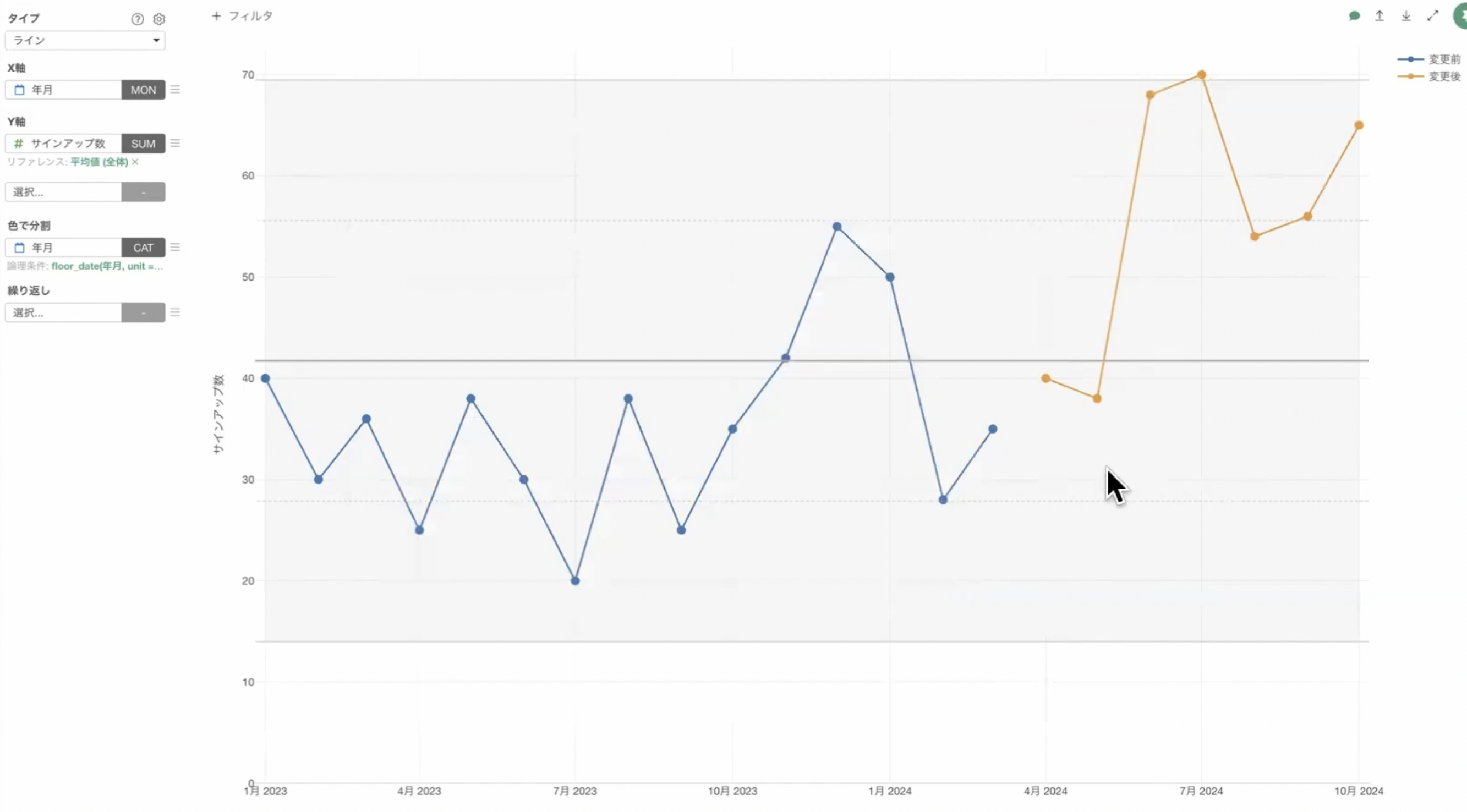Open 色で分割 hamburger menu icon
Viewport: 1467px width, 812px height.
(x=176, y=247)
